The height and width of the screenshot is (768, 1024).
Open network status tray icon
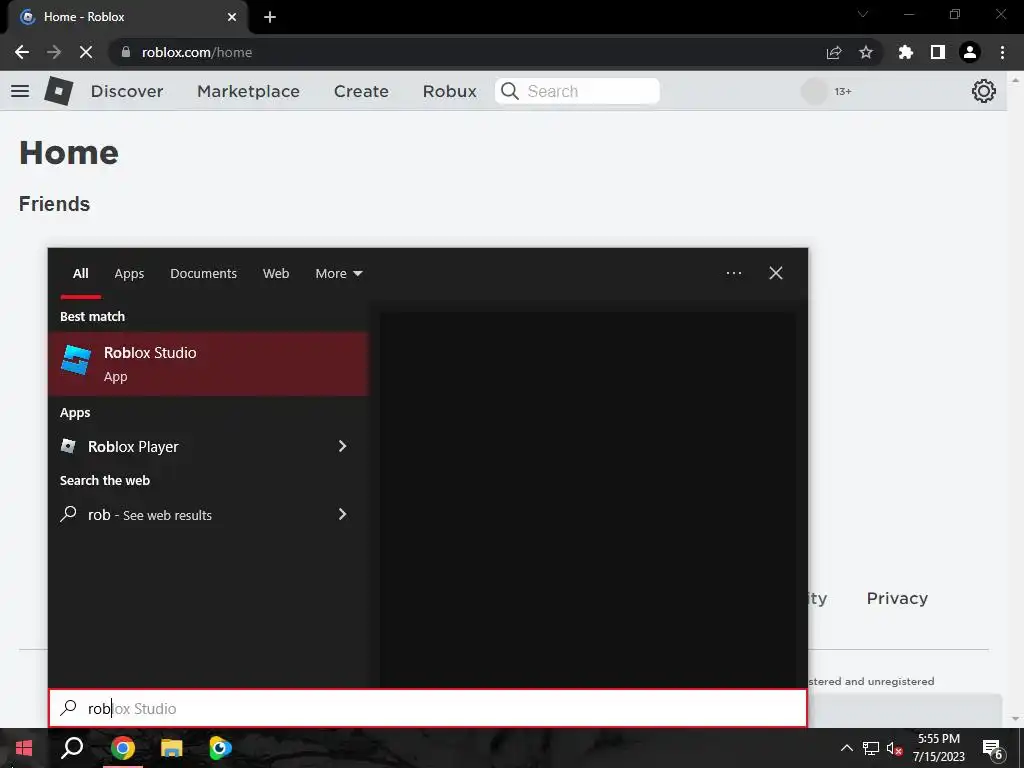coord(871,748)
